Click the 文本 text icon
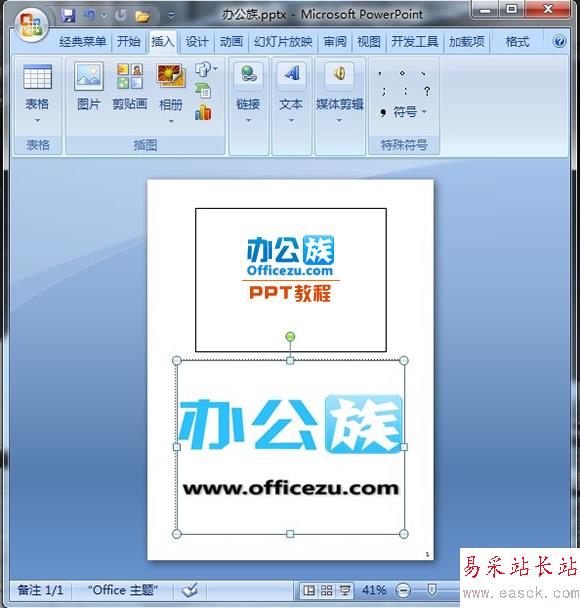 point(291,74)
